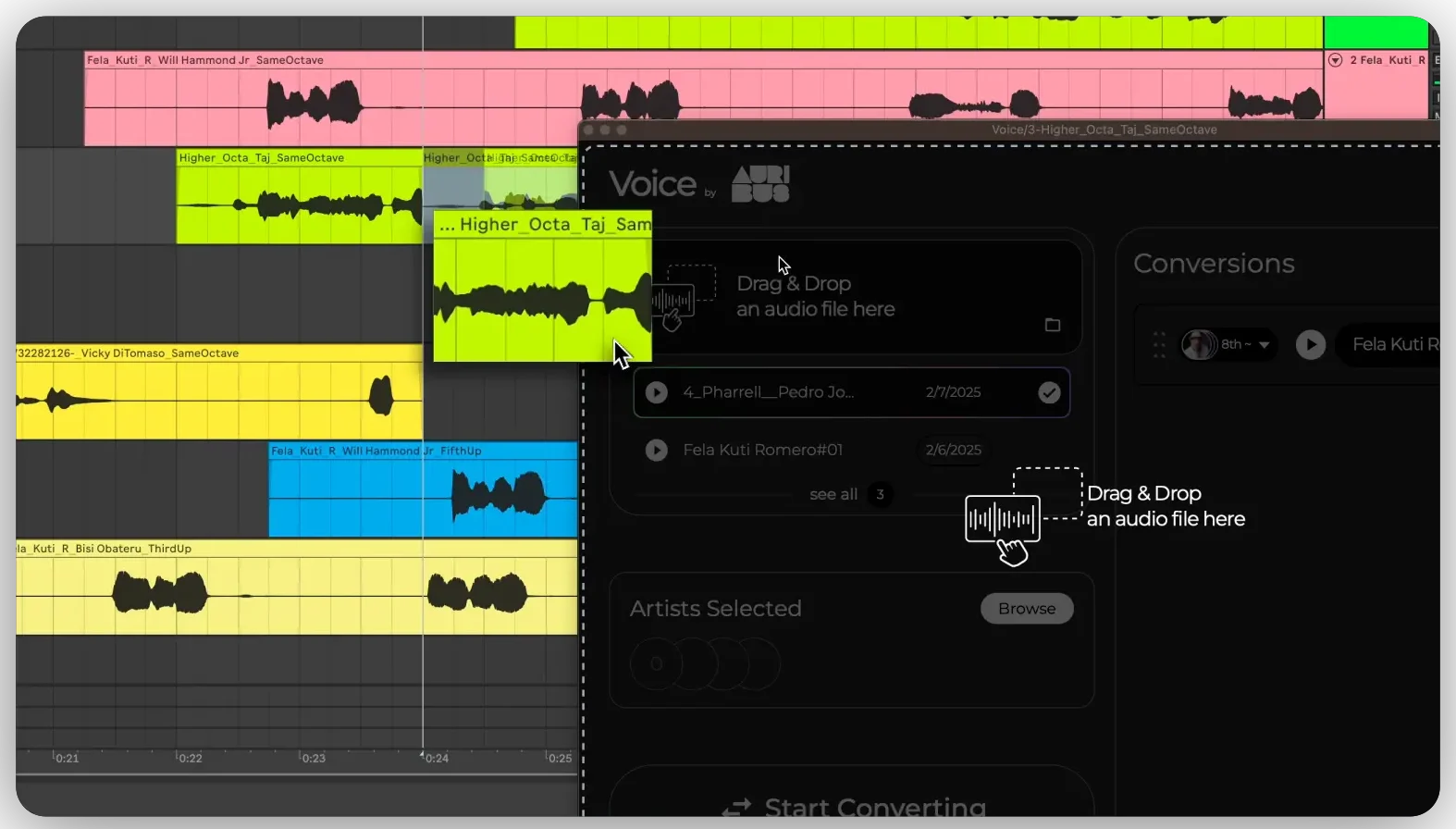Play the Fela Kuti Romero#01 audio file
1456x829 pixels.
click(657, 450)
